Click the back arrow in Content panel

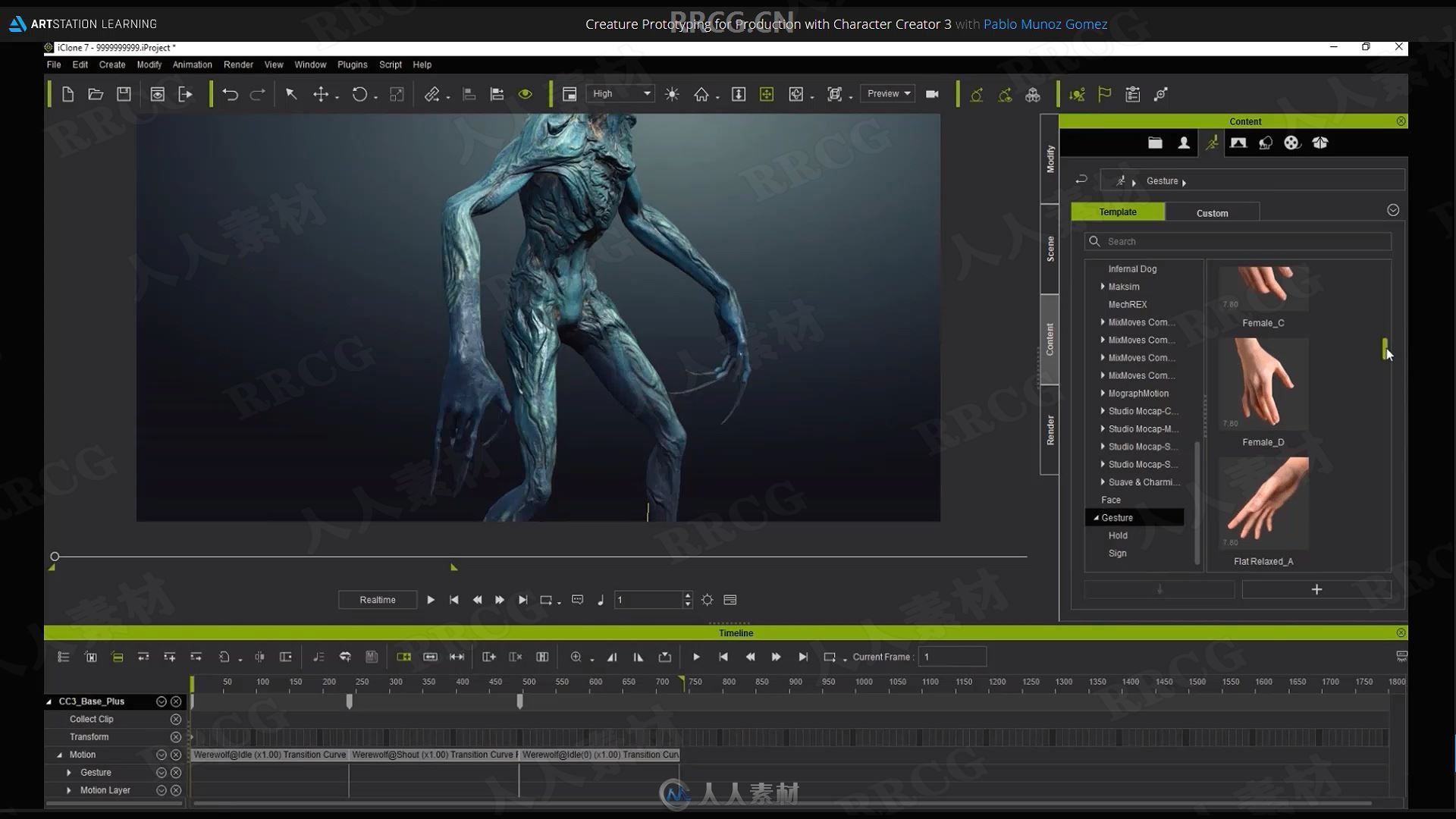(1081, 180)
